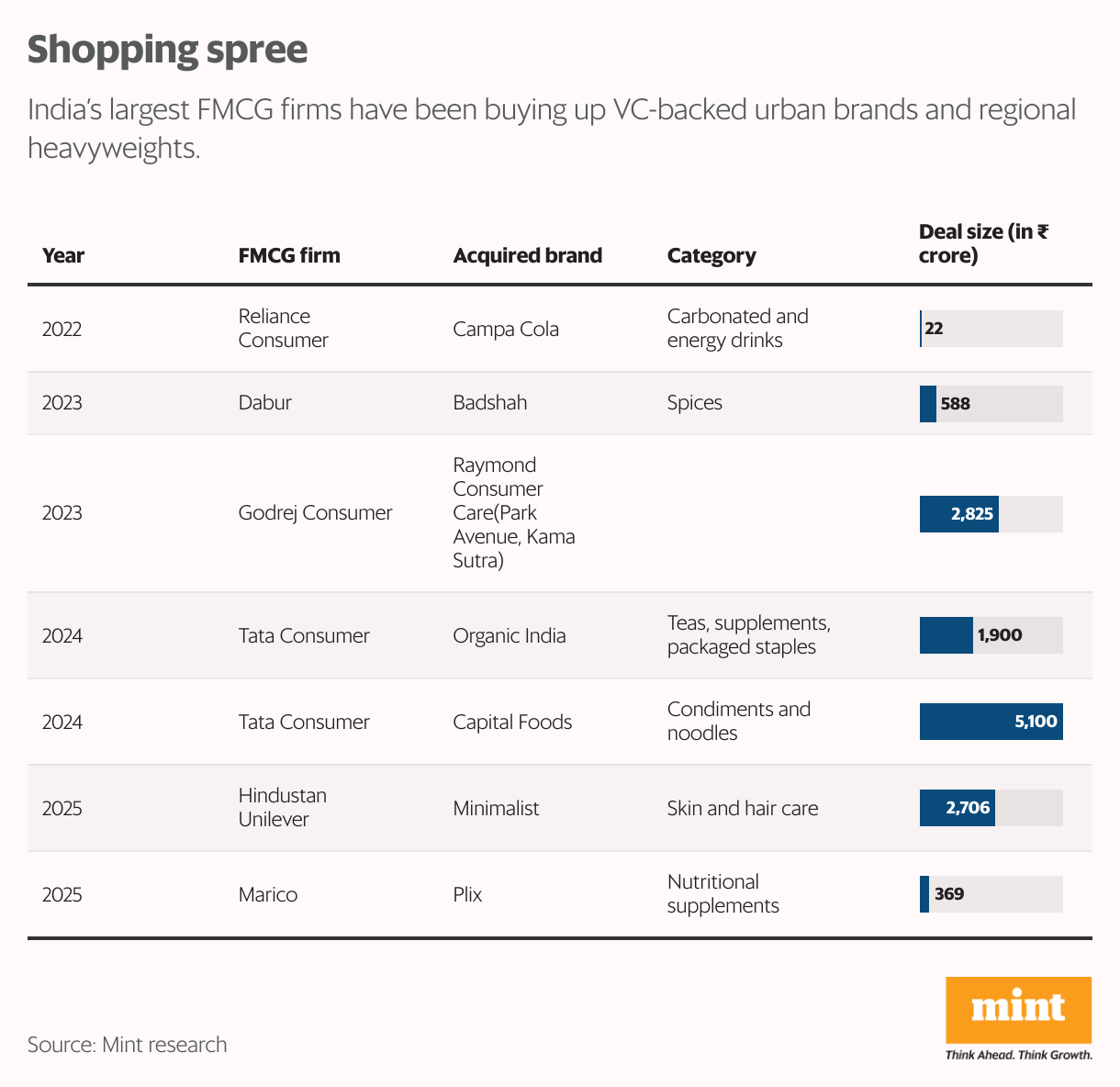This screenshot has height=1087, width=1120.
Task: Click the Mint logo
Action: (1018, 1009)
